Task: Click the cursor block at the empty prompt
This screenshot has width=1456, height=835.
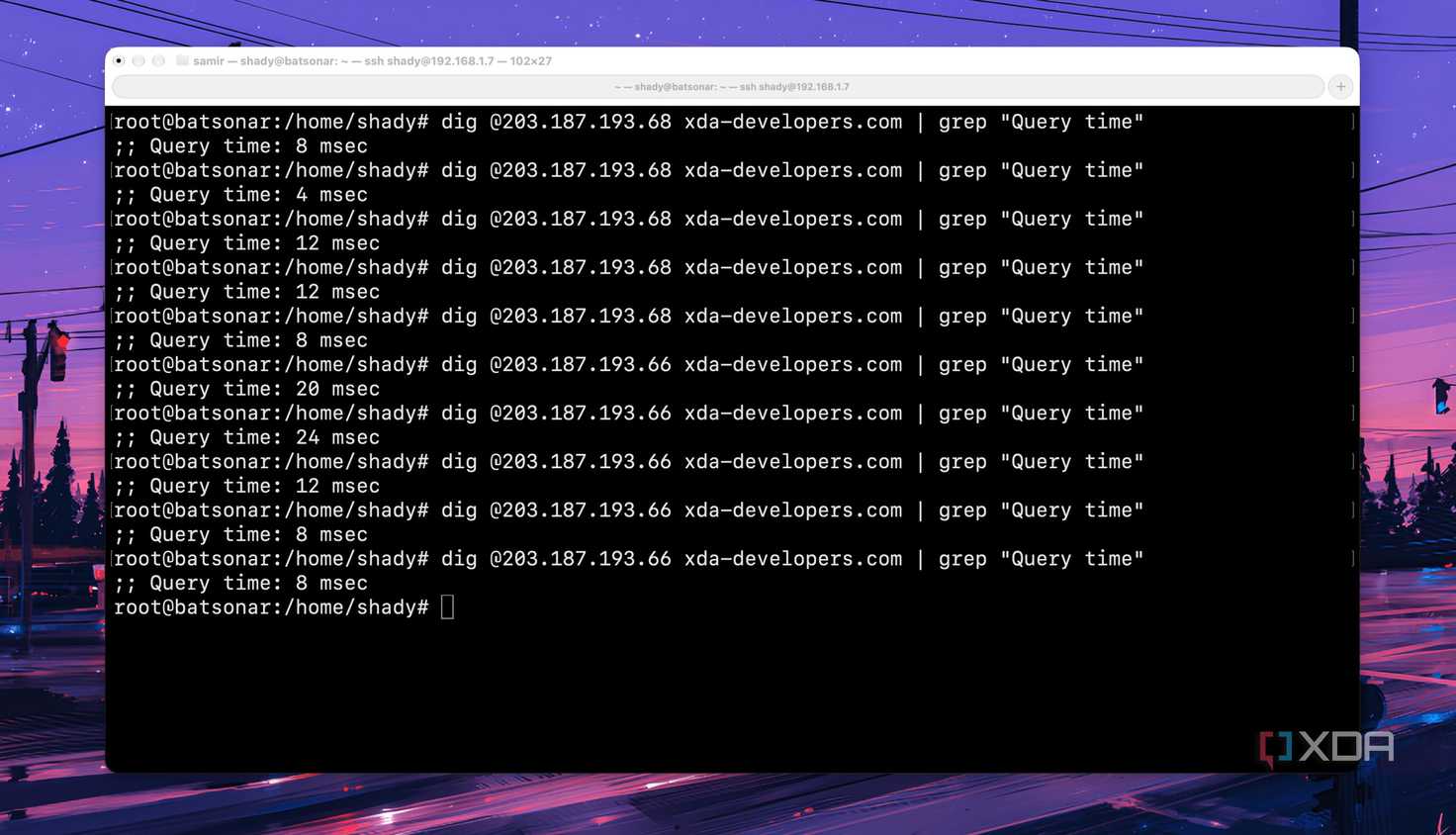Action: [x=447, y=607]
